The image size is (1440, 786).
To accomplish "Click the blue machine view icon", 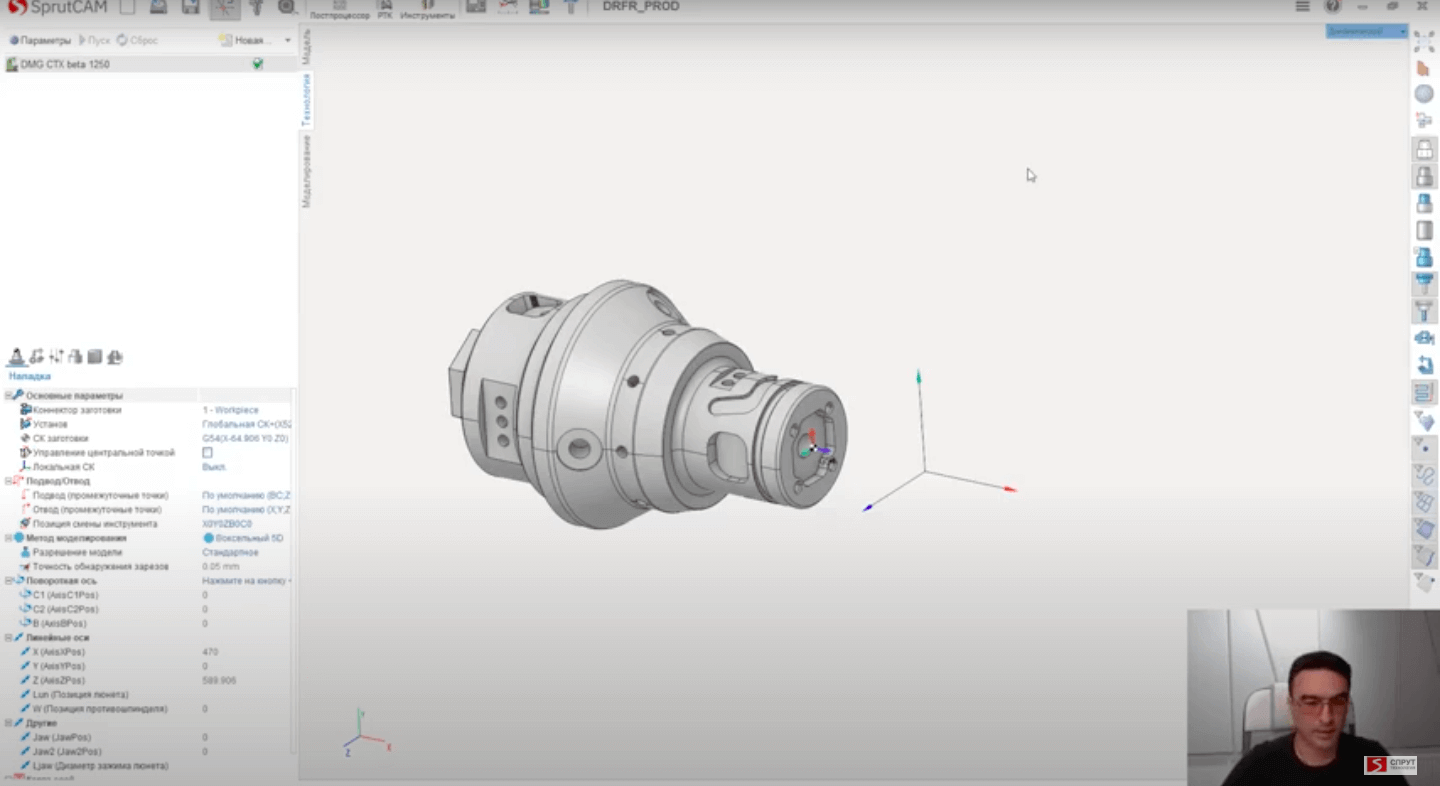I will point(1424,338).
